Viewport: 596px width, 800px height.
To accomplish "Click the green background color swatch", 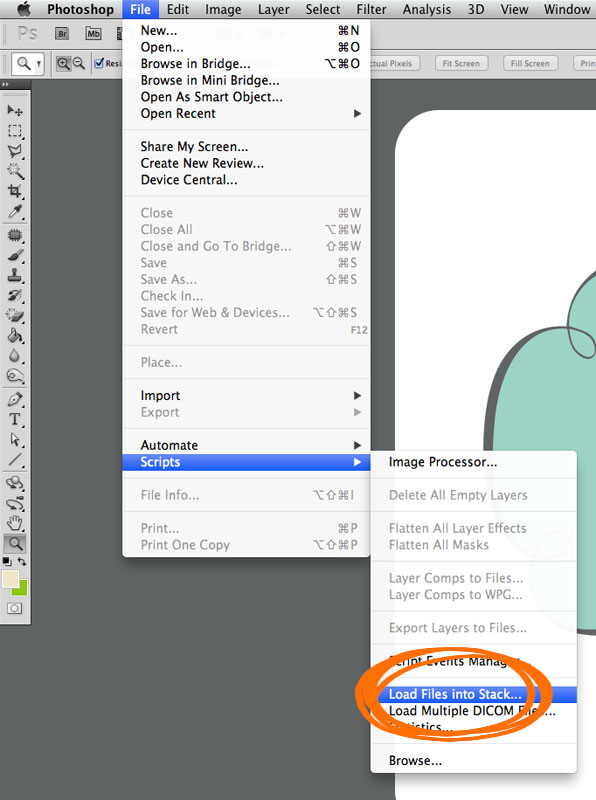I will [21, 590].
